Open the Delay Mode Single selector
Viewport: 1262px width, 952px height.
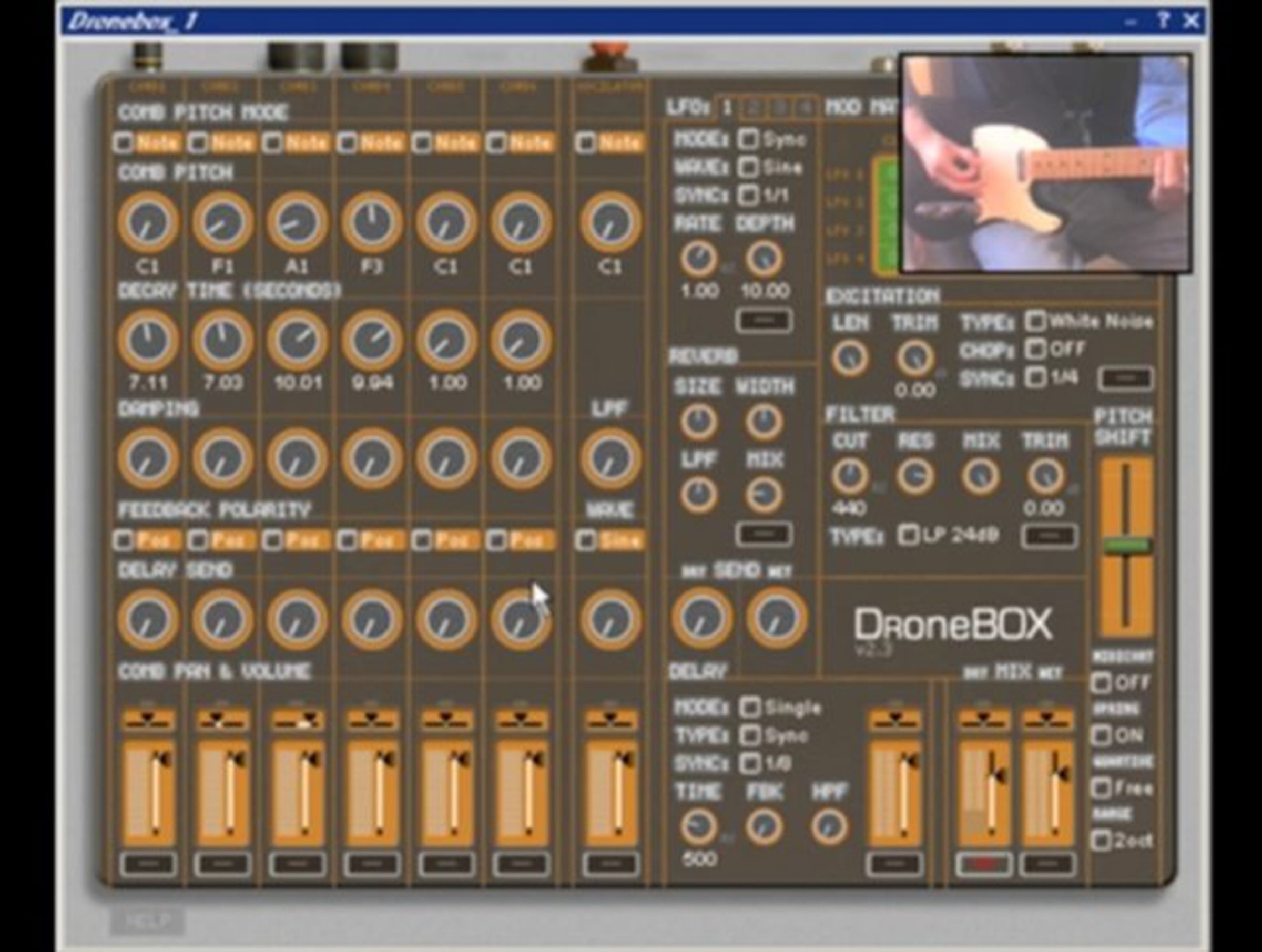coord(750,708)
